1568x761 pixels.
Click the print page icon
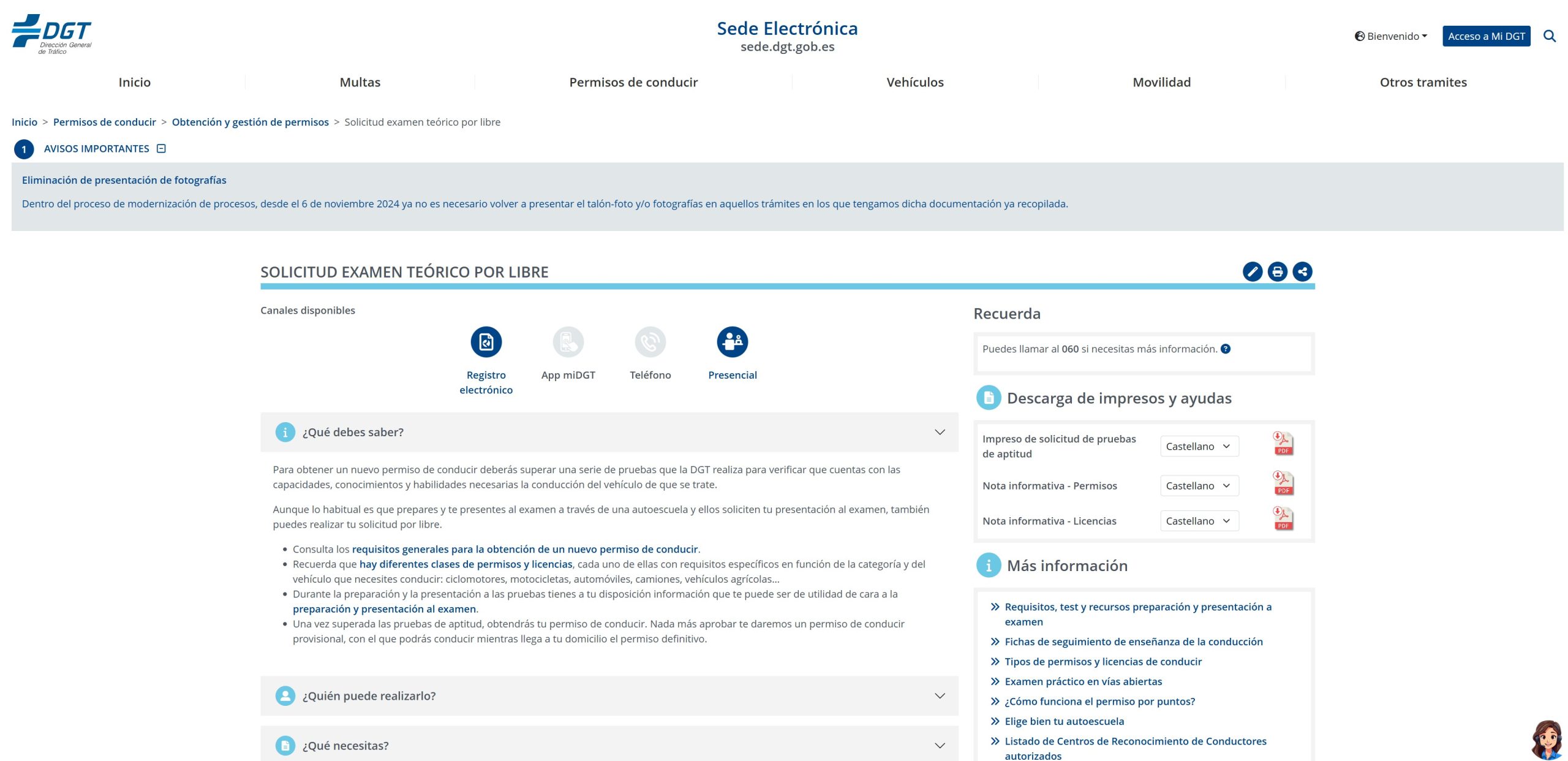1277,271
